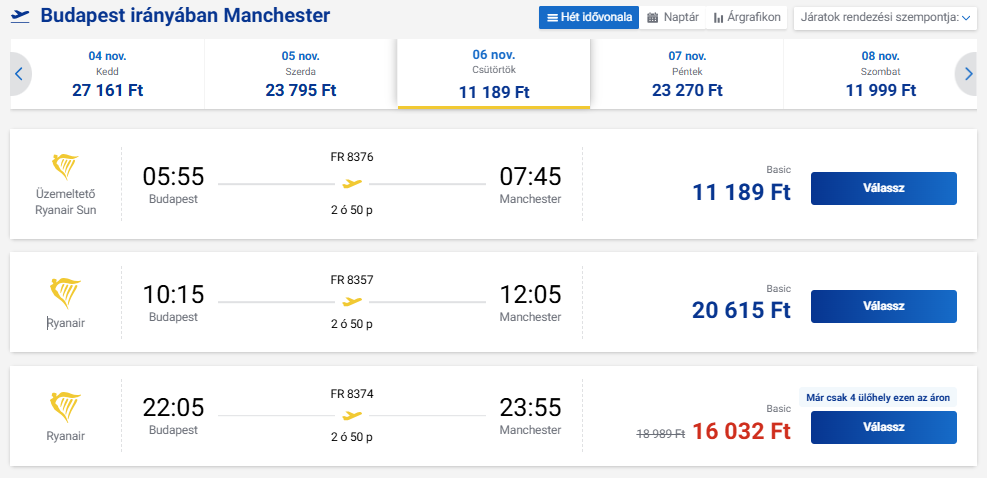
Task: Switch to the Naptár calendar view
Action: (x=672, y=17)
